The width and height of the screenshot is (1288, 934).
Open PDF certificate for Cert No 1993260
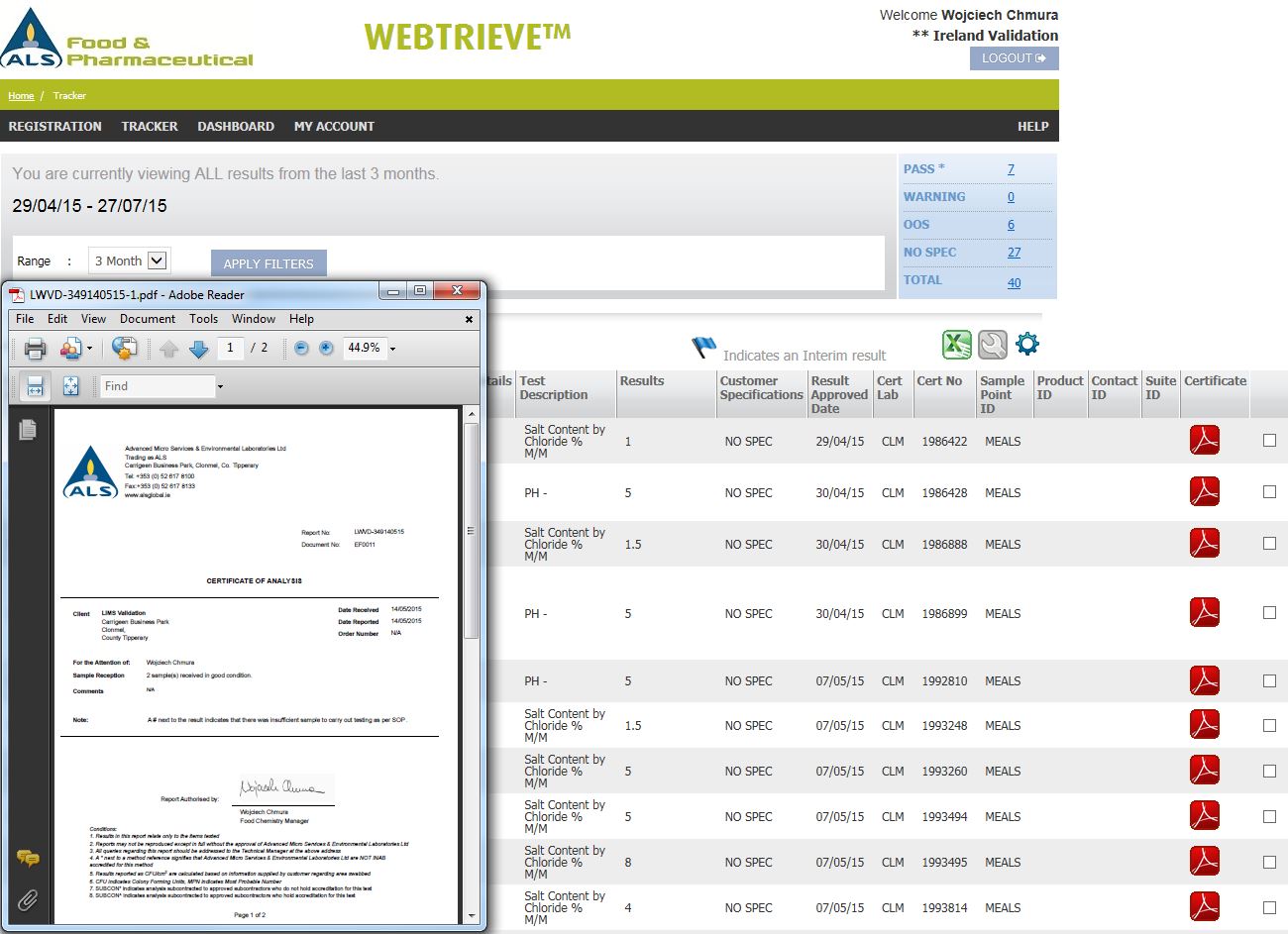(1204, 770)
